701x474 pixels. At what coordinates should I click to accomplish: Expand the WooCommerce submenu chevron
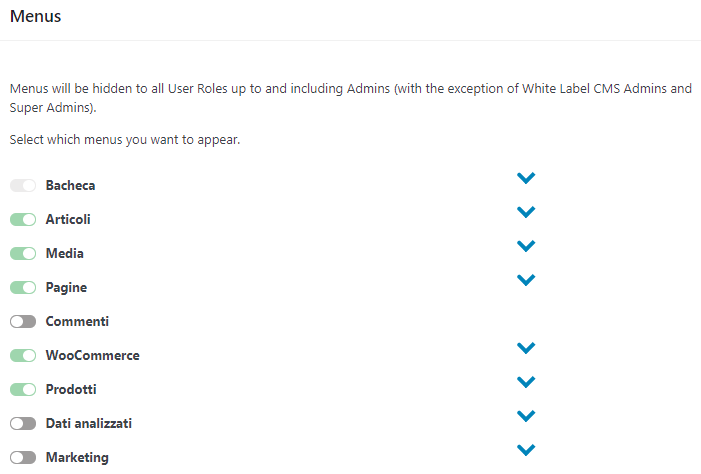[x=526, y=348]
